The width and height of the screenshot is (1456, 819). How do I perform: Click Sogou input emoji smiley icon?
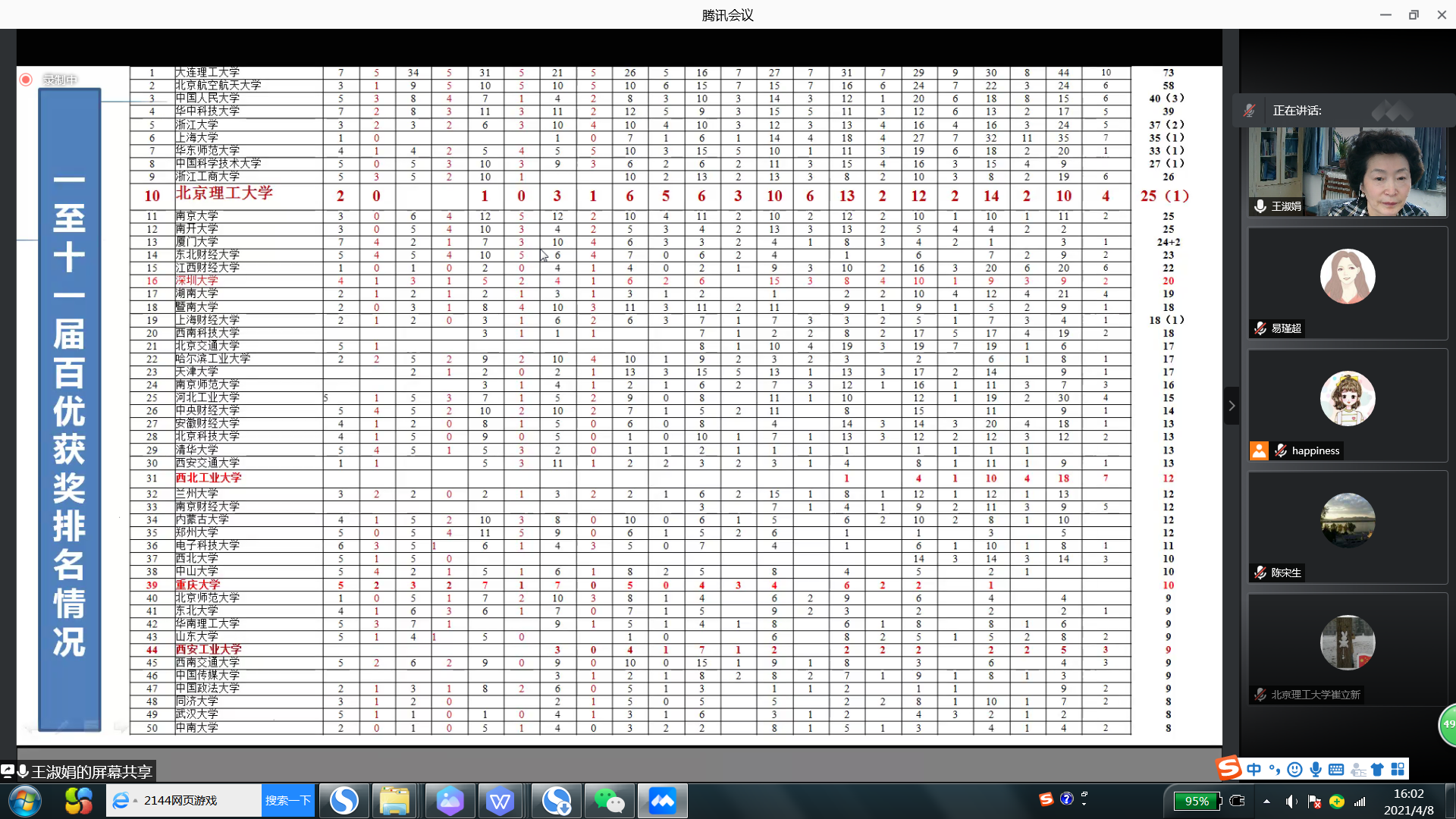pyautogui.click(x=1294, y=770)
